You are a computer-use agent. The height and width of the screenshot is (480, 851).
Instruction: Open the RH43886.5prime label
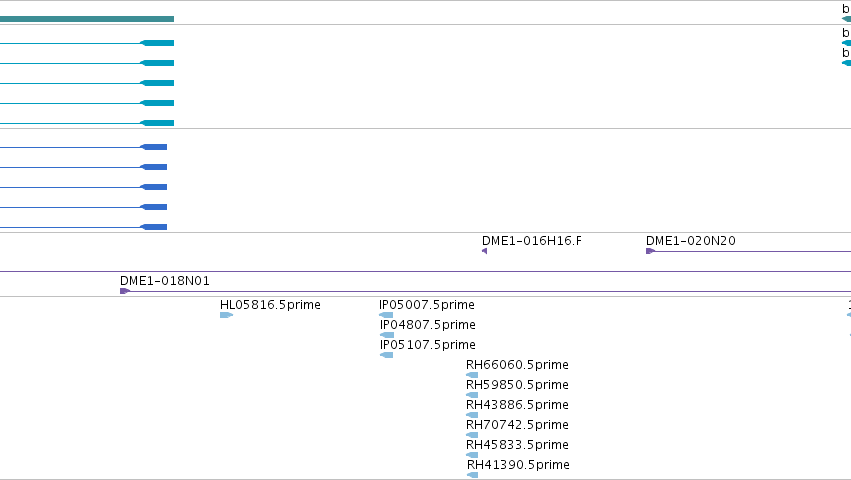click(517, 405)
